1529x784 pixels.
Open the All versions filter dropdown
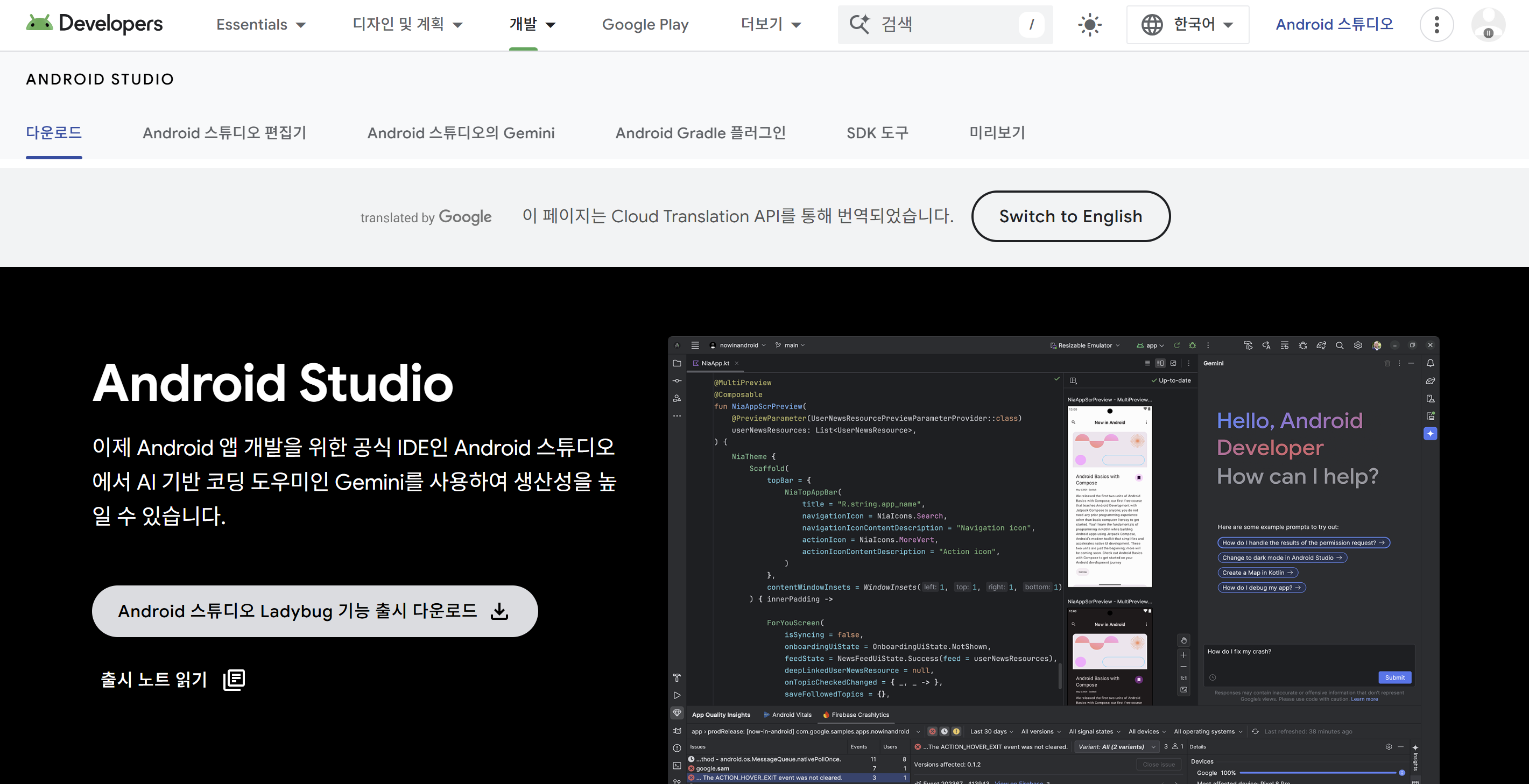(1041, 732)
